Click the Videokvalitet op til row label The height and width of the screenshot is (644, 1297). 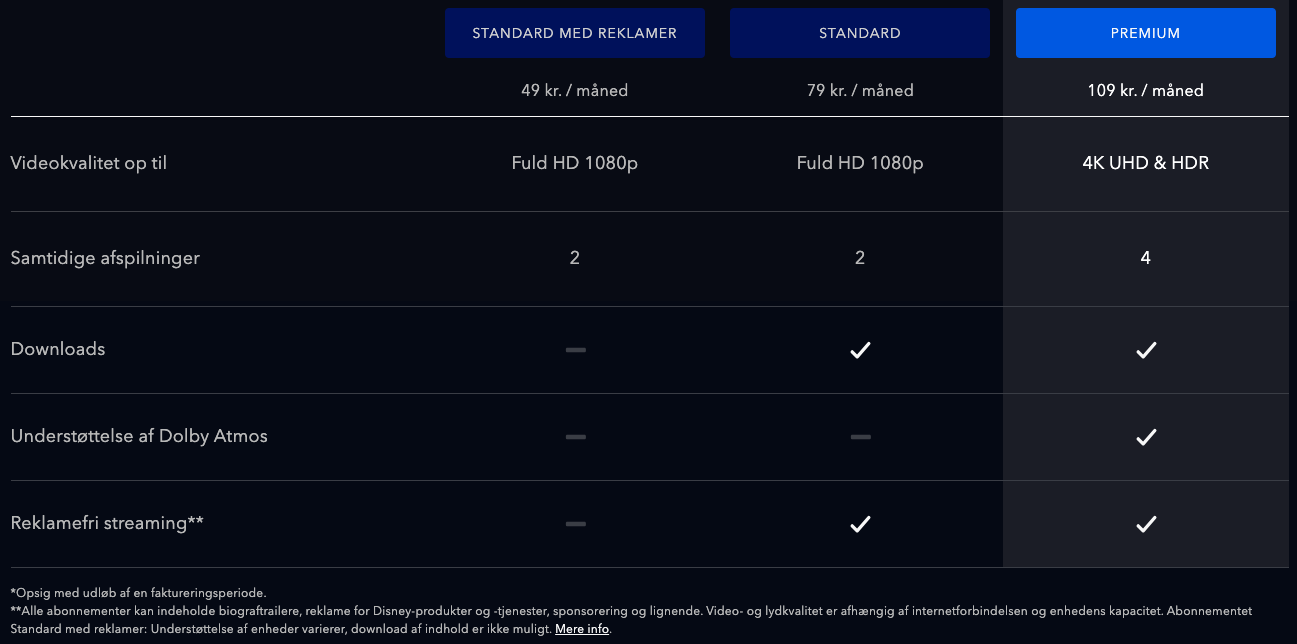click(88, 163)
